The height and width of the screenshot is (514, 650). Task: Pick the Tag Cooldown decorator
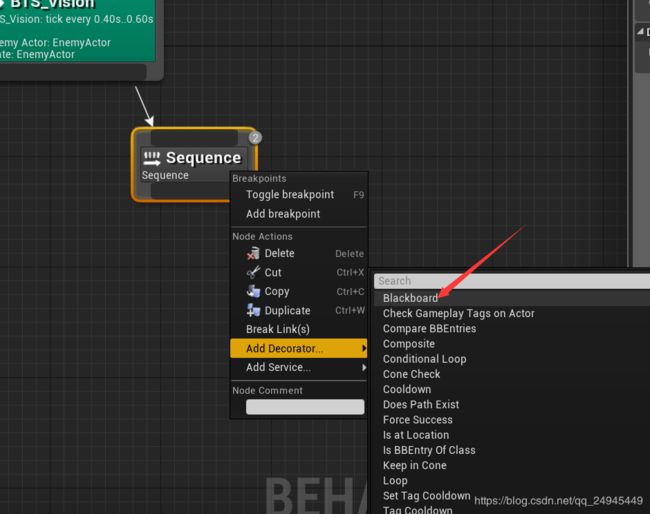(x=512, y=509)
